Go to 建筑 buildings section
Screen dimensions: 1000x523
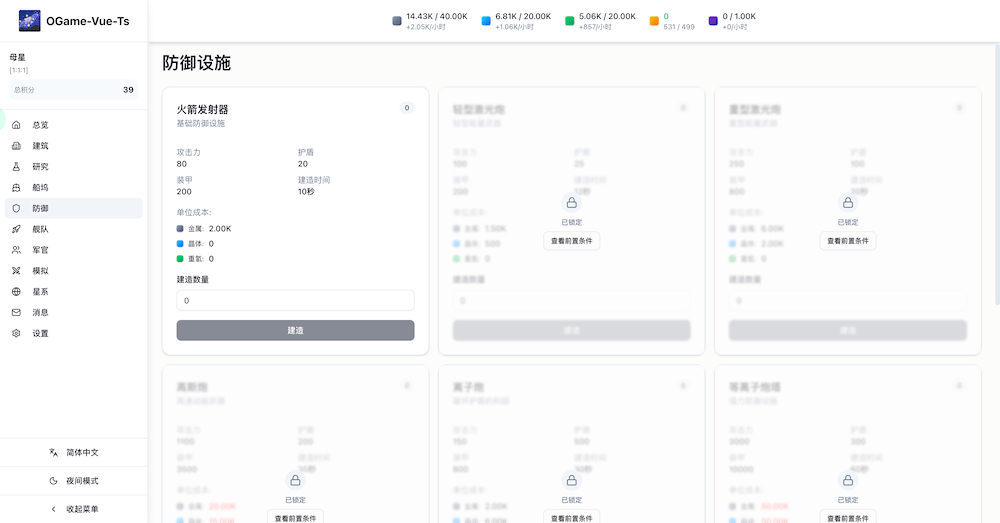pyautogui.click(x=40, y=146)
